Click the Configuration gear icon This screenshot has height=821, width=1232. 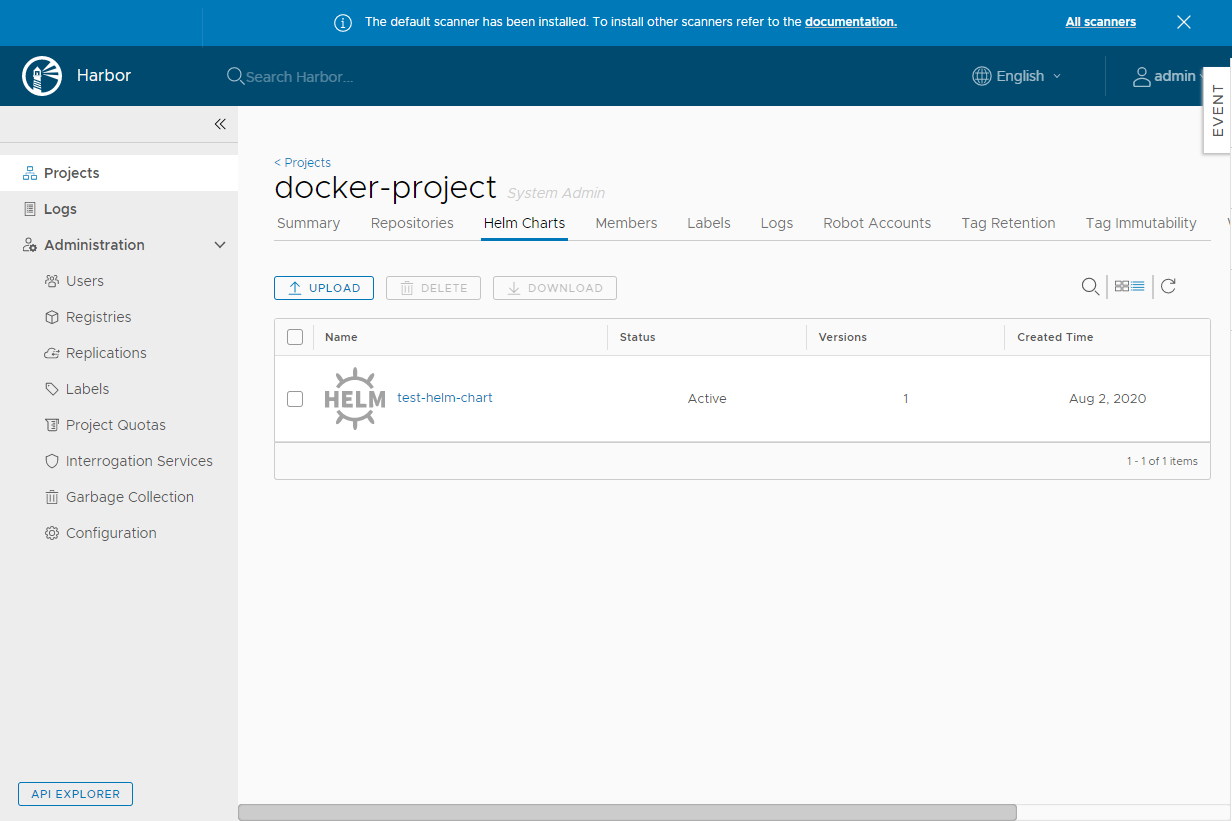[52, 533]
